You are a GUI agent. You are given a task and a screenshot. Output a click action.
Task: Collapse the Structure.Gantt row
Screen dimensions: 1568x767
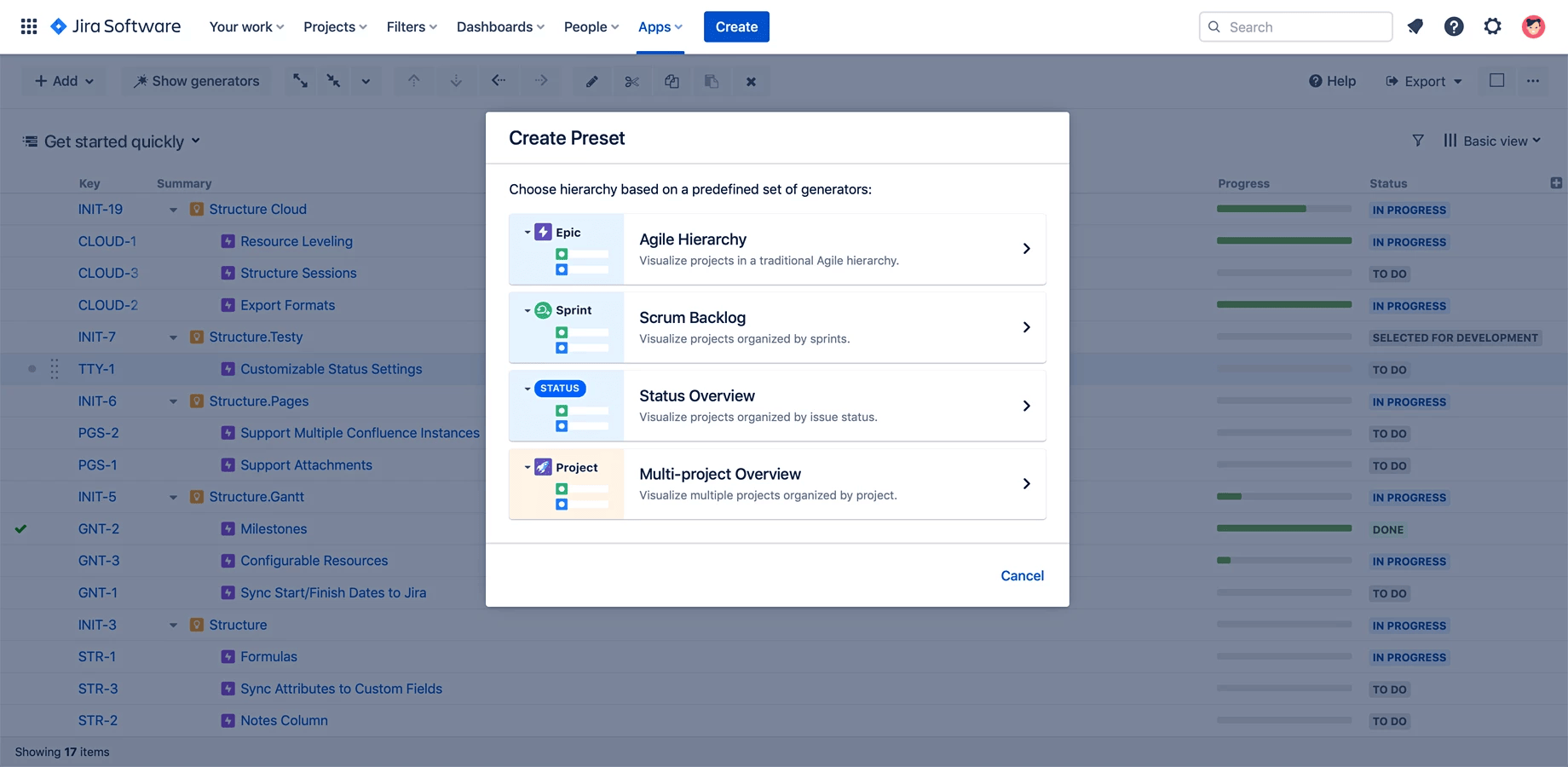click(x=173, y=497)
